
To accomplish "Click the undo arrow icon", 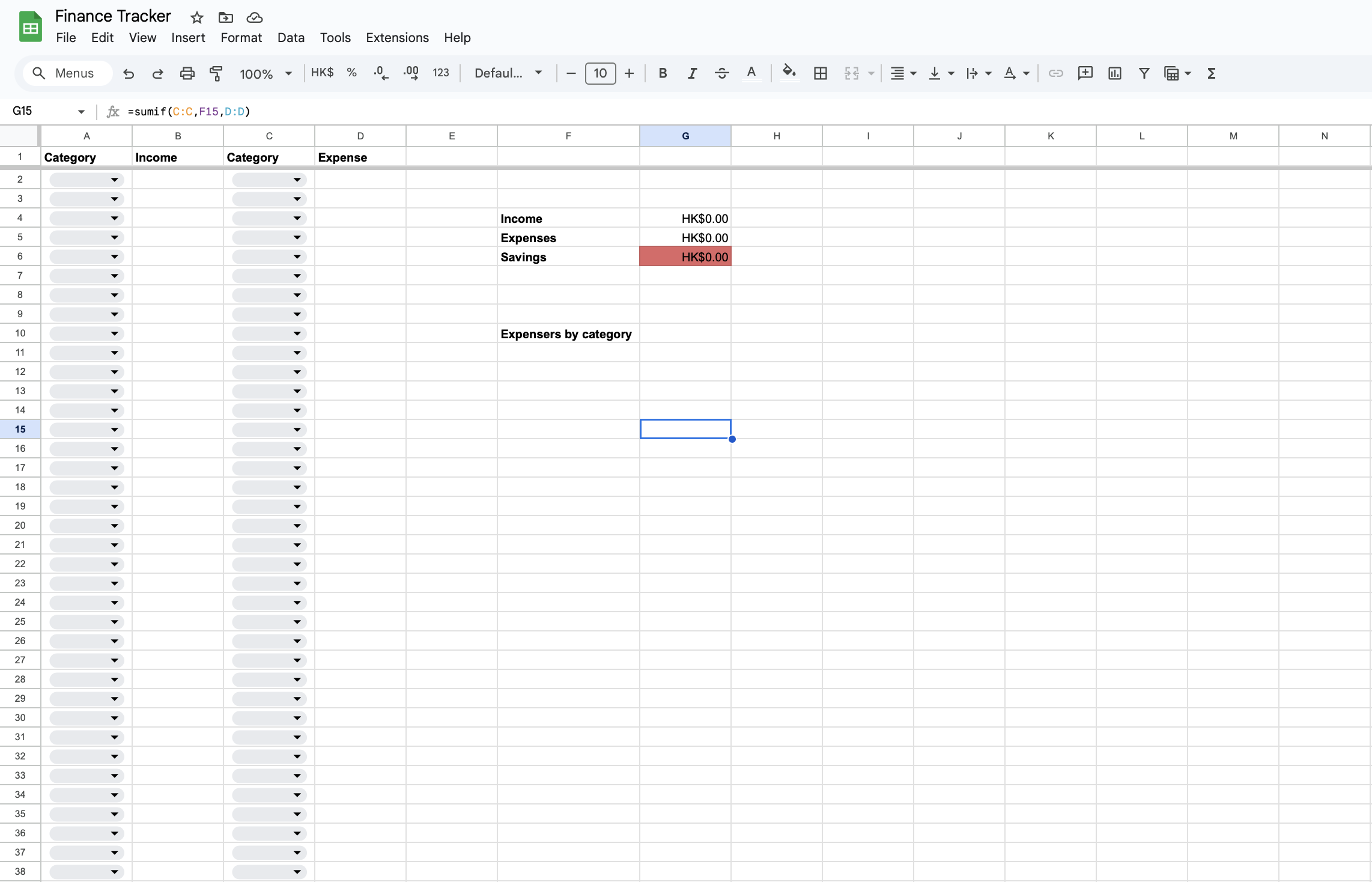I will click(129, 73).
